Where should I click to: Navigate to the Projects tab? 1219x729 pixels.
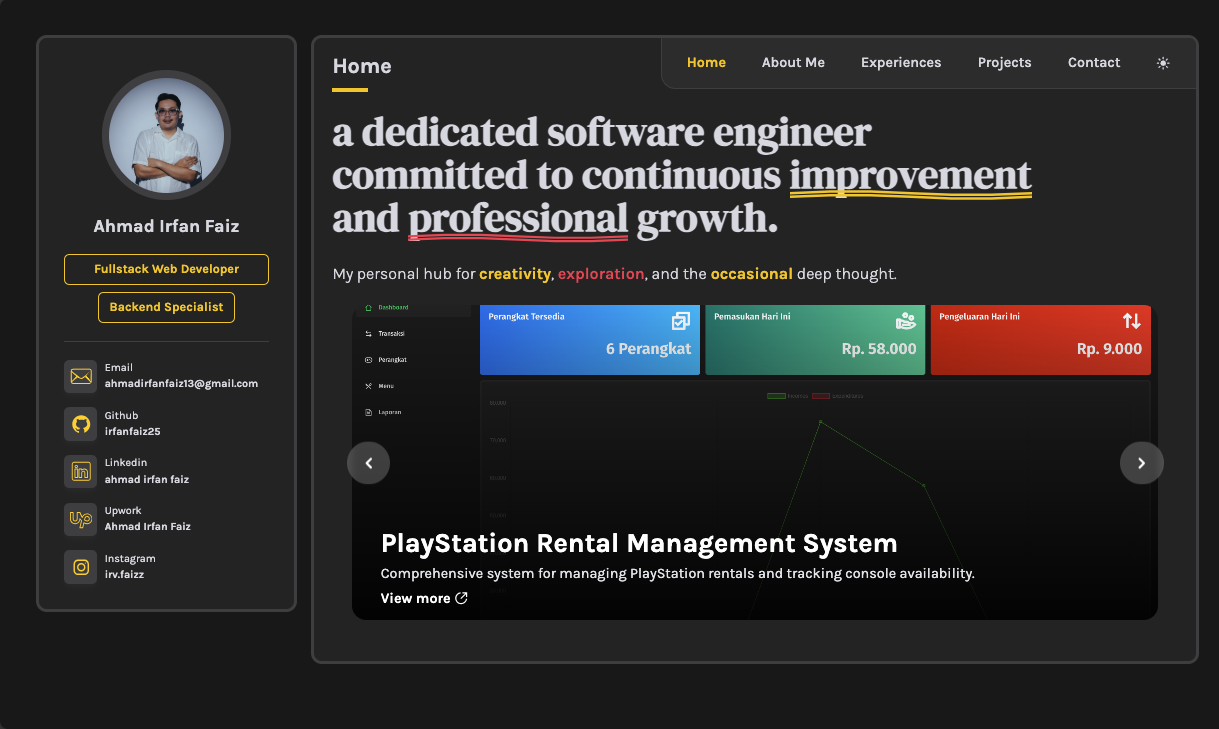[x=1004, y=62]
